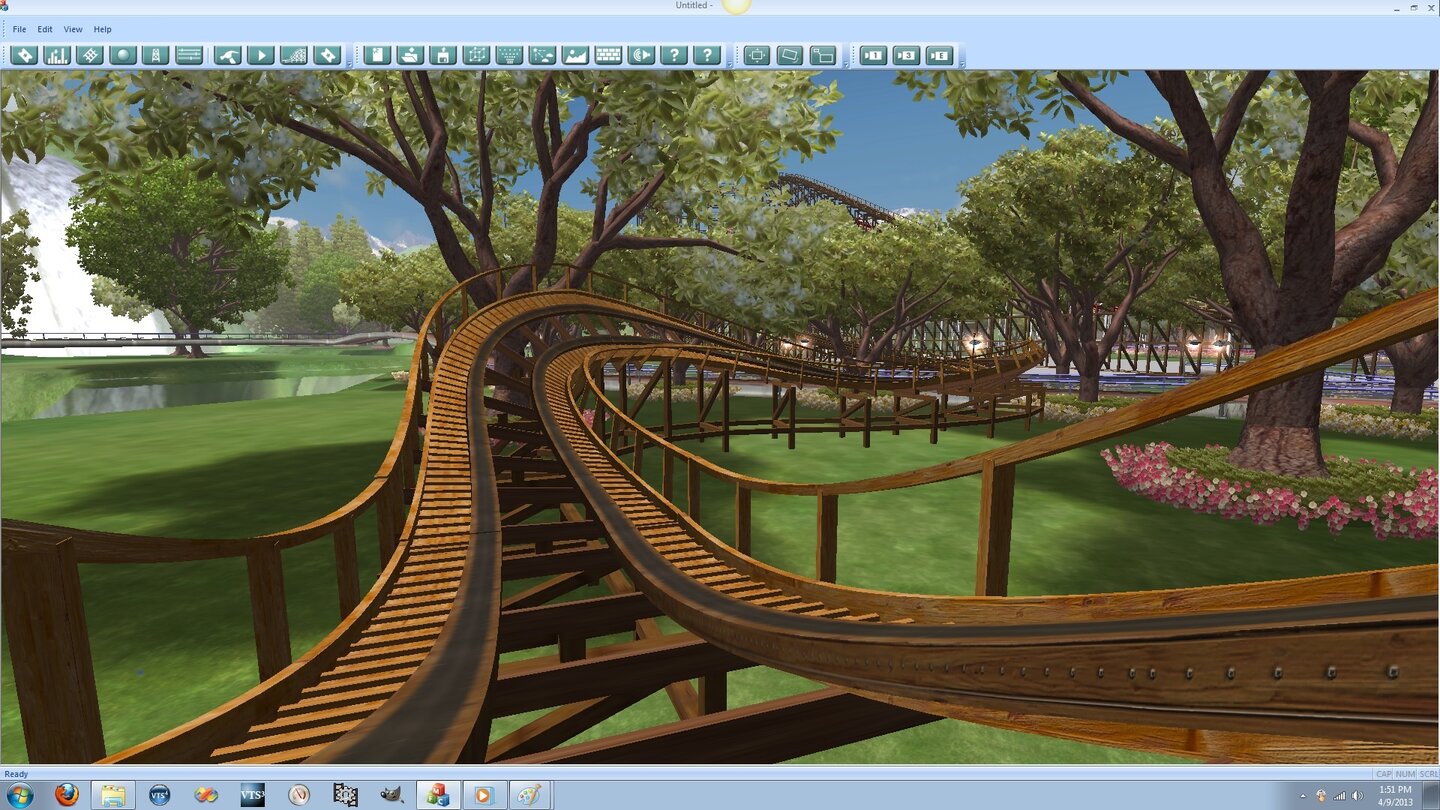Open Windows Explorer folder on taskbar

click(113, 795)
